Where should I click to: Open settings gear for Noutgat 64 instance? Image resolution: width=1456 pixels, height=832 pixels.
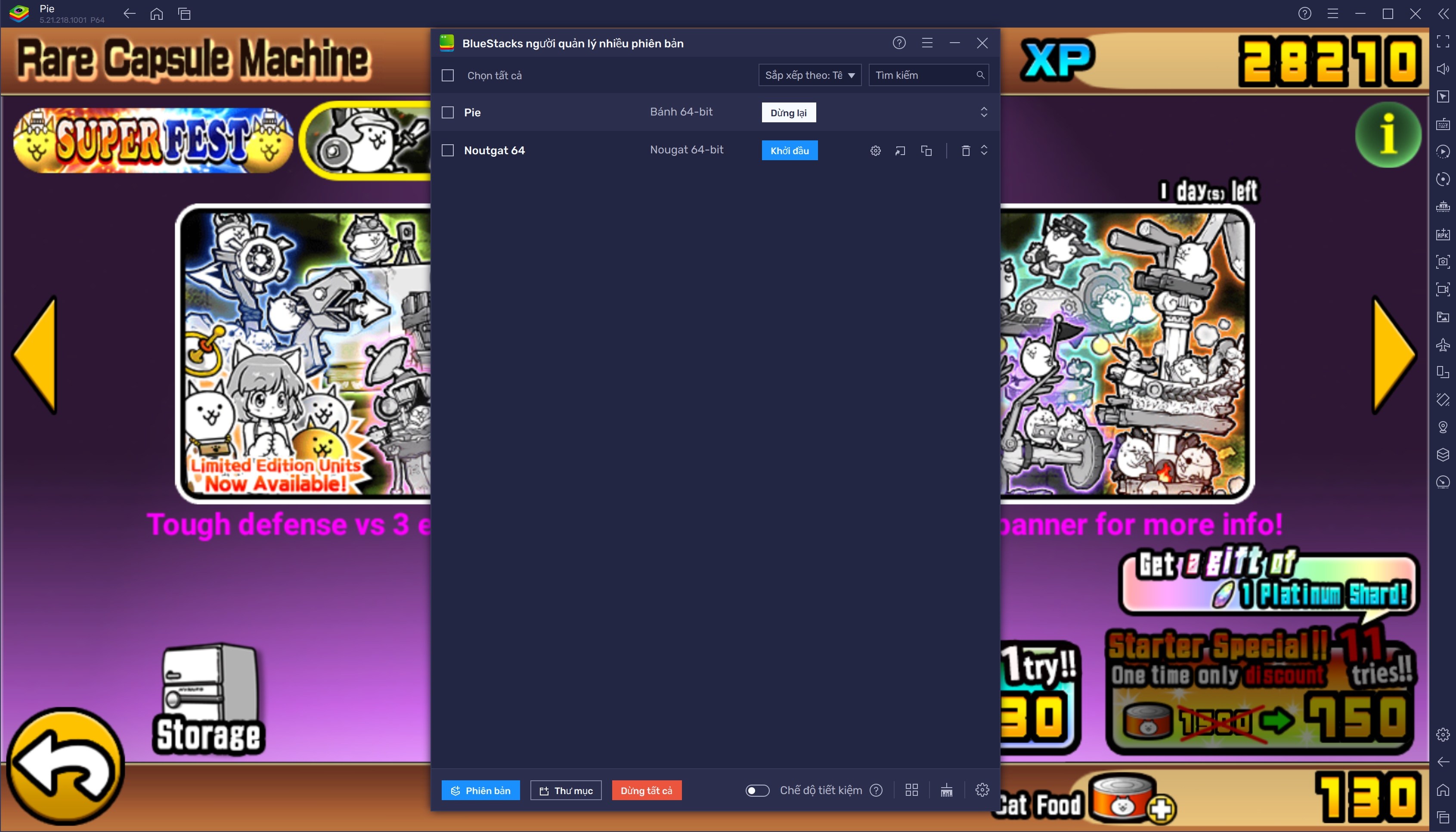875,151
